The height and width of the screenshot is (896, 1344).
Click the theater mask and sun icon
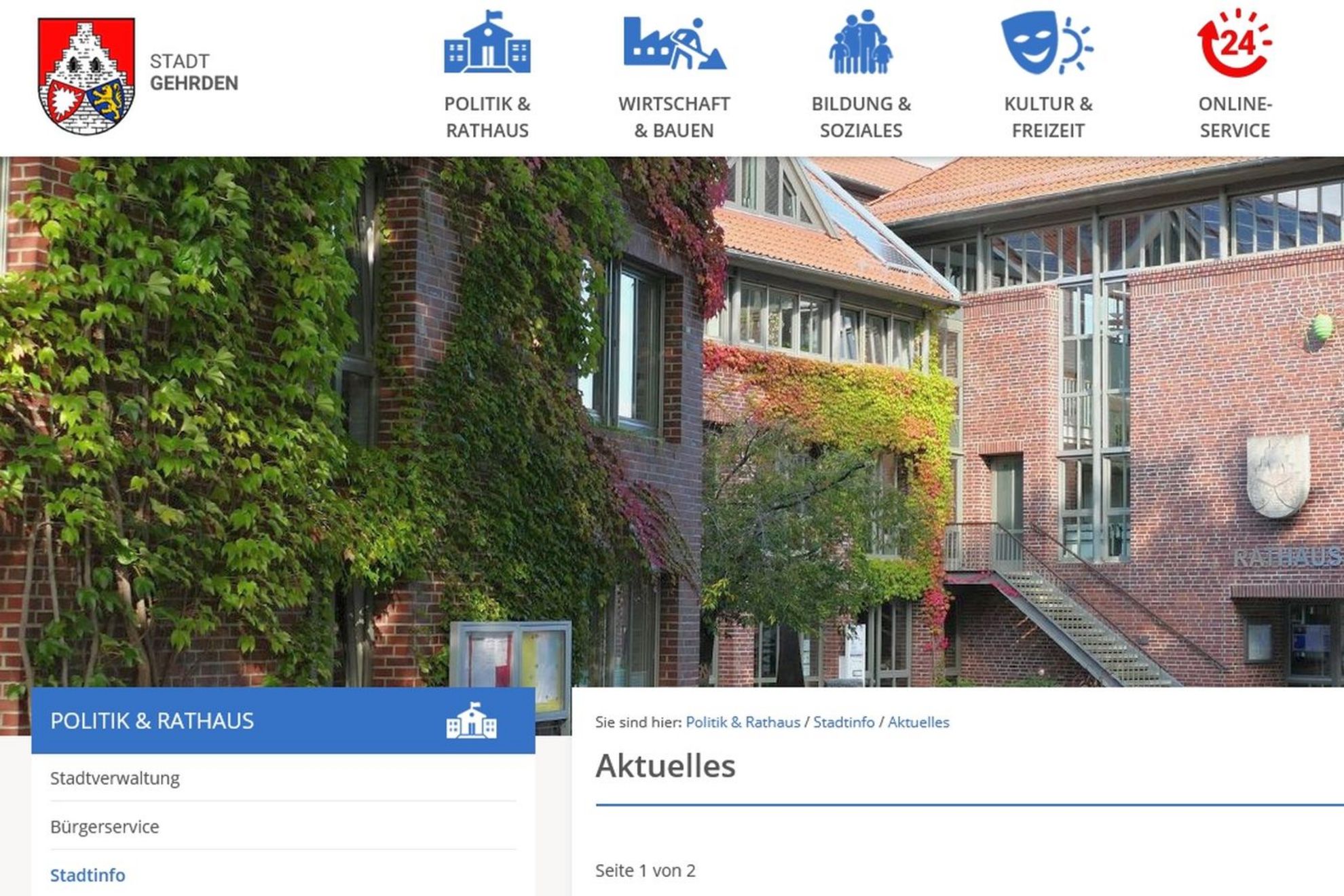(1047, 42)
